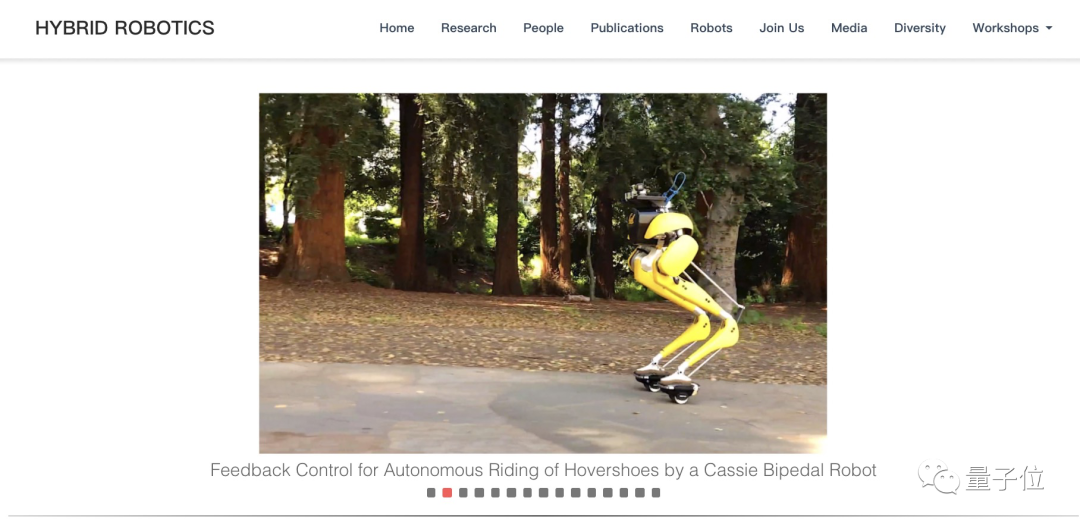Open the Feedback Control for Hovershoes caption
This screenshot has height=526, width=1080.
[543, 470]
